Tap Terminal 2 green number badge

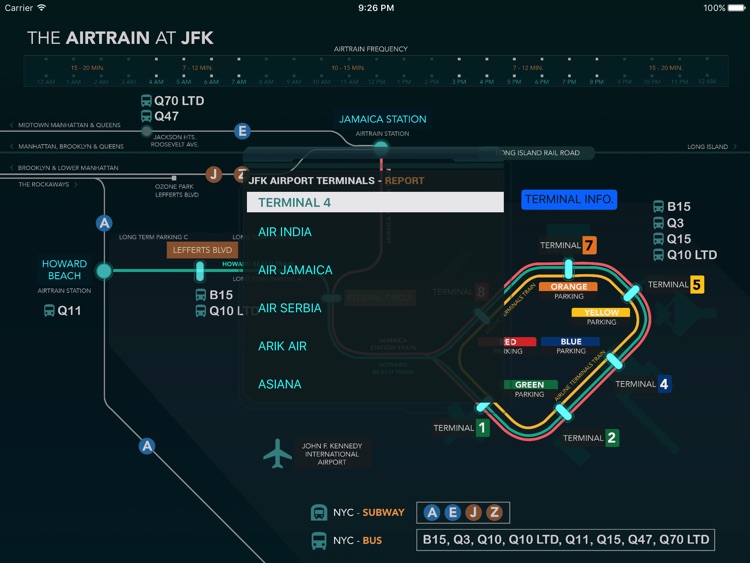click(x=611, y=438)
